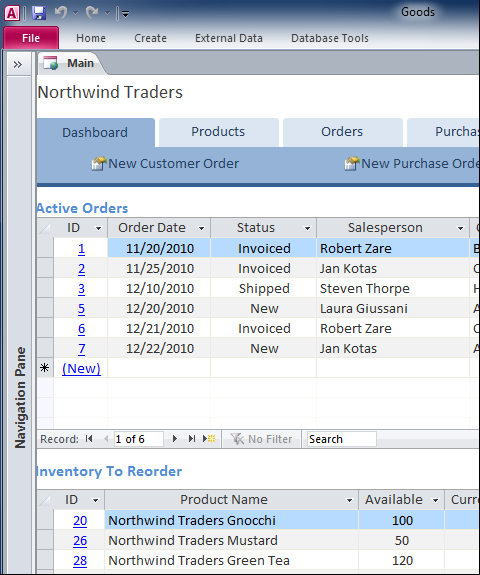Image resolution: width=480 pixels, height=575 pixels.
Task: Go to last record in Active Orders
Action: [x=191, y=439]
